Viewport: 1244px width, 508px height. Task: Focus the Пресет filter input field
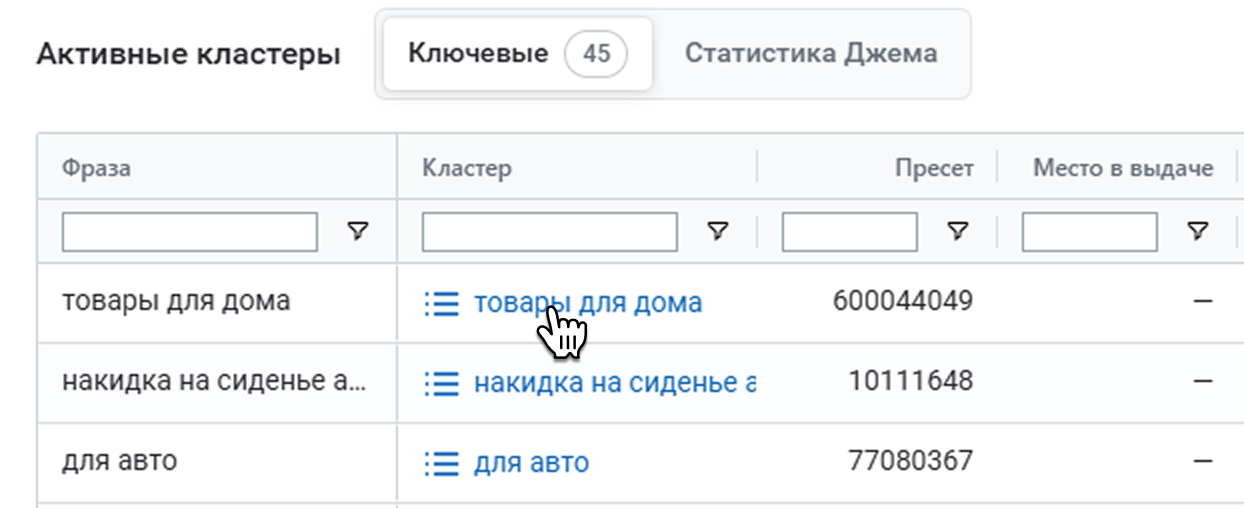point(850,232)
